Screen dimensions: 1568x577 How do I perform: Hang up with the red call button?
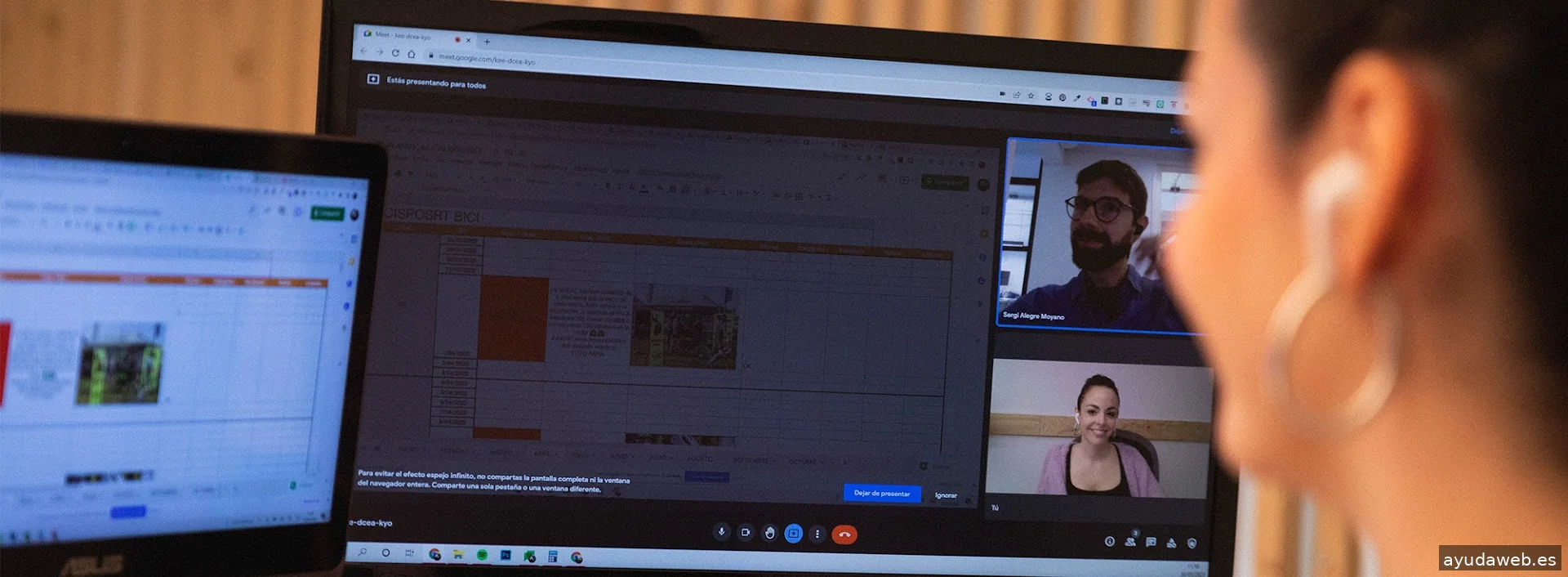[844, 535]
